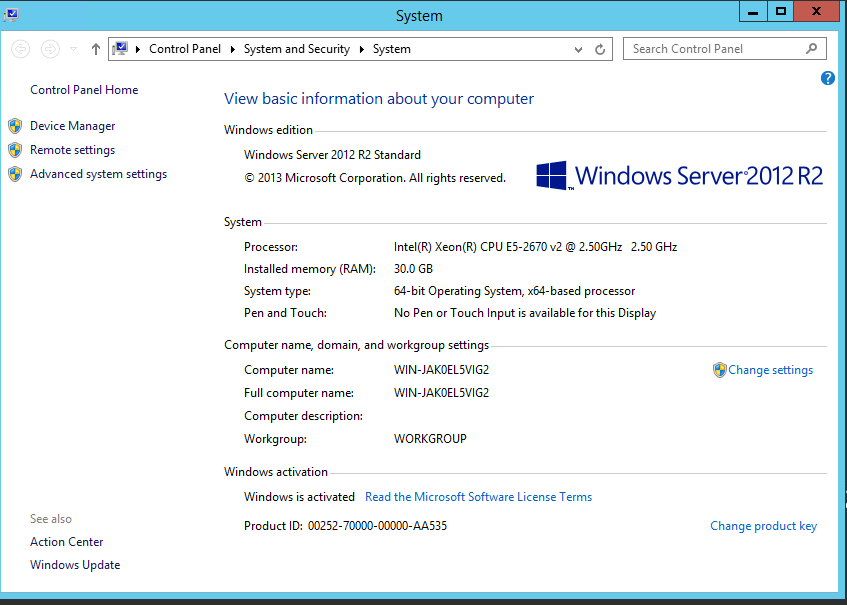The height and width of the screenshot is (605, 847).
Task: Click the Product ID '00252-70000-00000-AA535'
Action: (377, 526)
